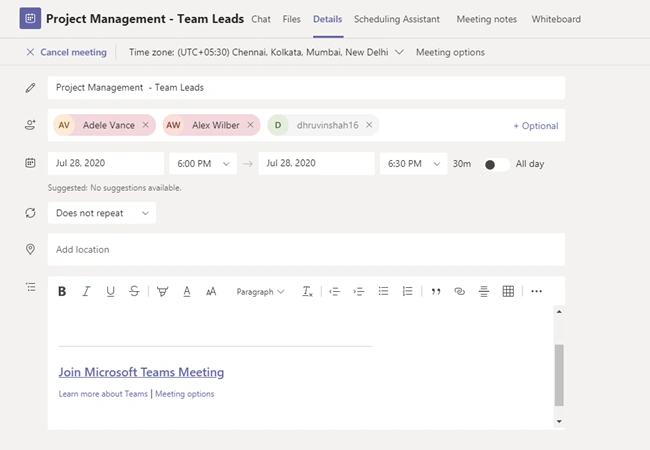Open the Whiteboard tab
Screen dimensions: 650x450
pyautogui.click(x=556, y=19)
